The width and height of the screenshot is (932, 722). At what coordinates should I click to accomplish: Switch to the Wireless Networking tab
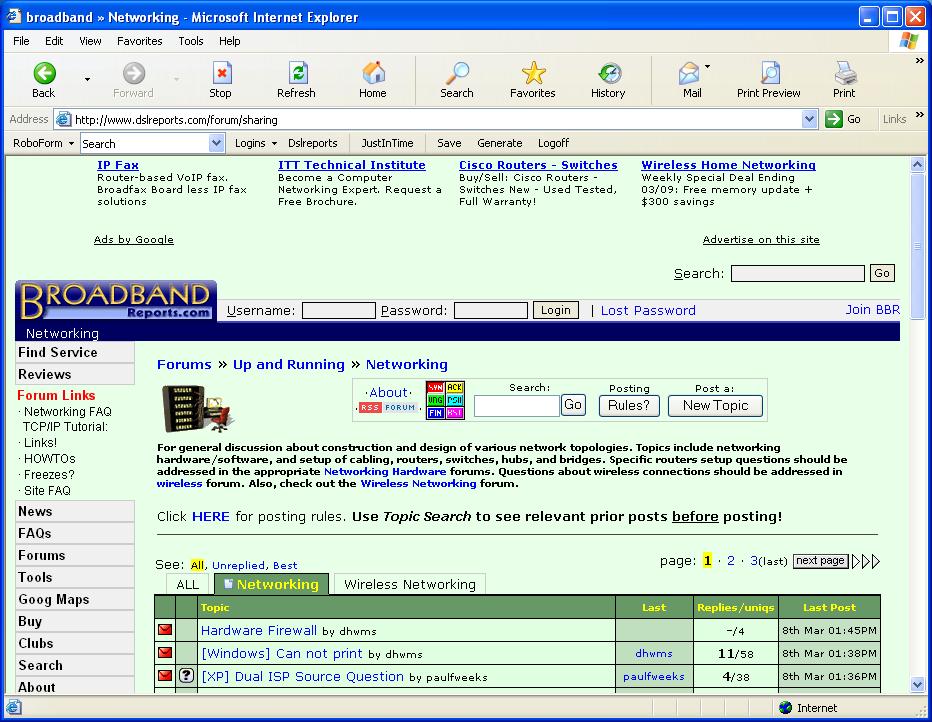click(410, 584)
